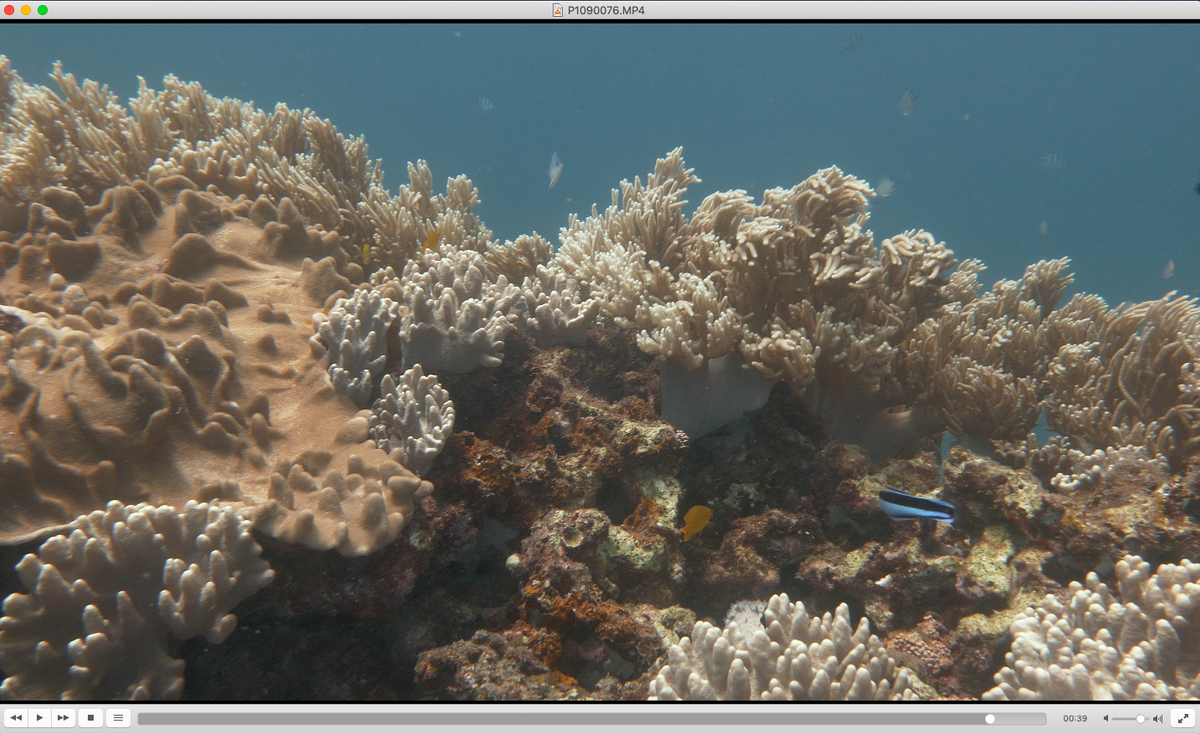Stop the video playback
This screenshot has height=734, width=1200.
click(x=90, y=718)
